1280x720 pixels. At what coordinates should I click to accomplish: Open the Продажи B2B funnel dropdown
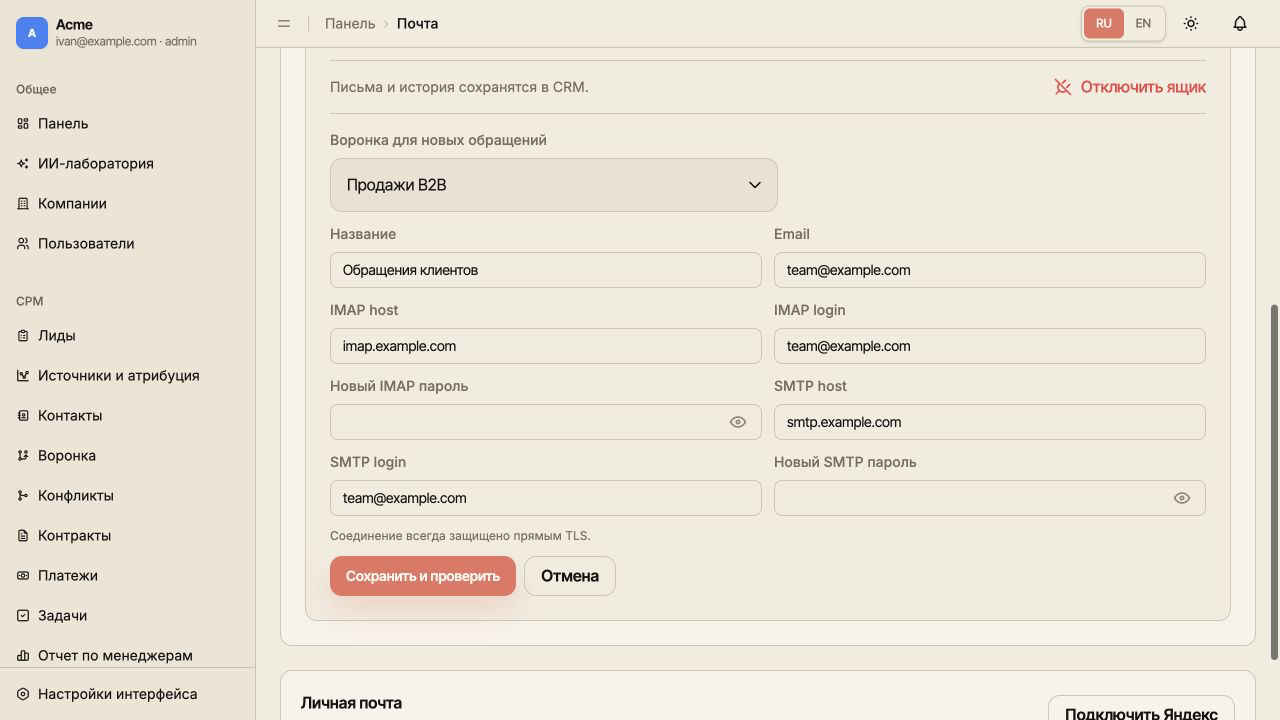click(553, 185)
